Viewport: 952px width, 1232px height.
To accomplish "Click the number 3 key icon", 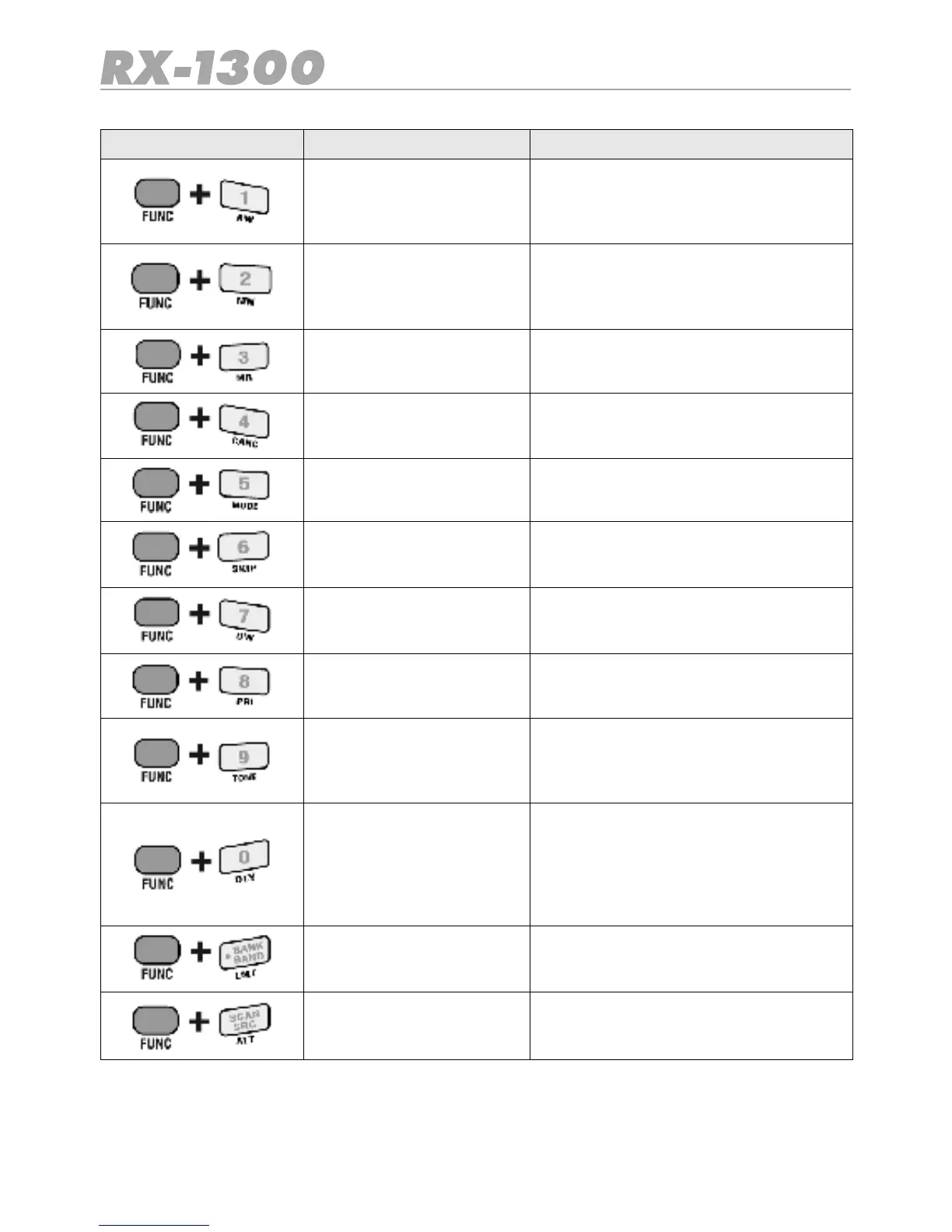I will click(244, 357).
